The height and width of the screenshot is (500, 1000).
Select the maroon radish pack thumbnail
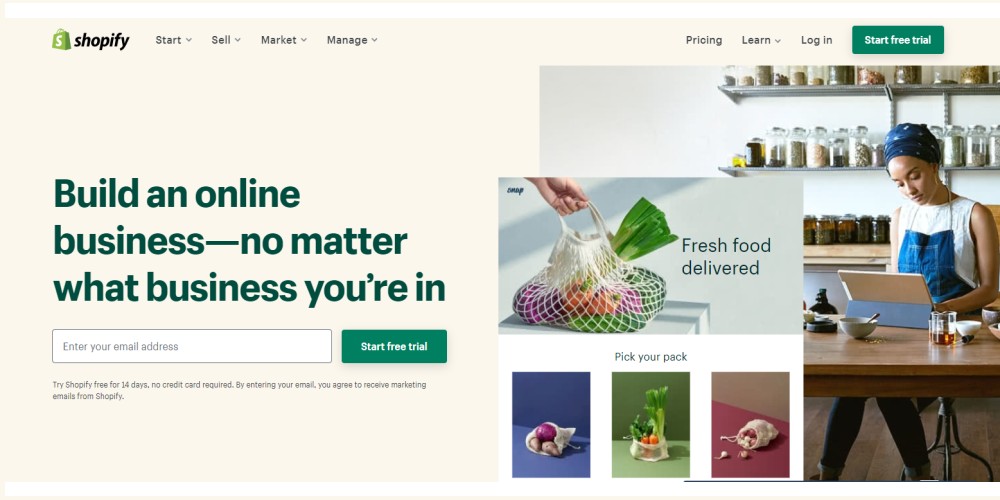click(x=750, y=425)
